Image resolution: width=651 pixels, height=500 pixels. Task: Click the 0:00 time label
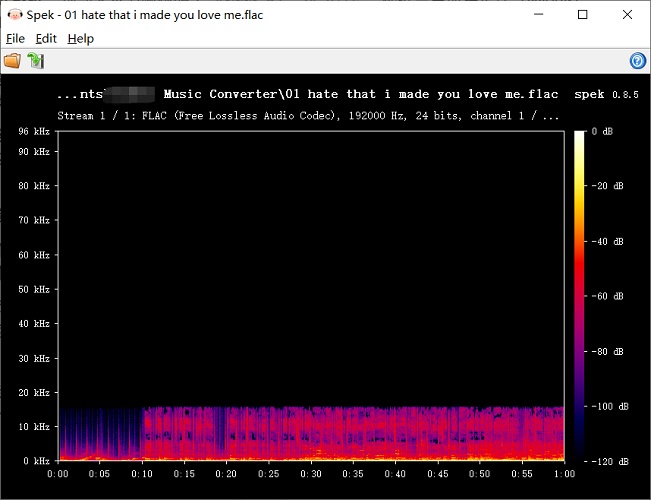(58, 474)
